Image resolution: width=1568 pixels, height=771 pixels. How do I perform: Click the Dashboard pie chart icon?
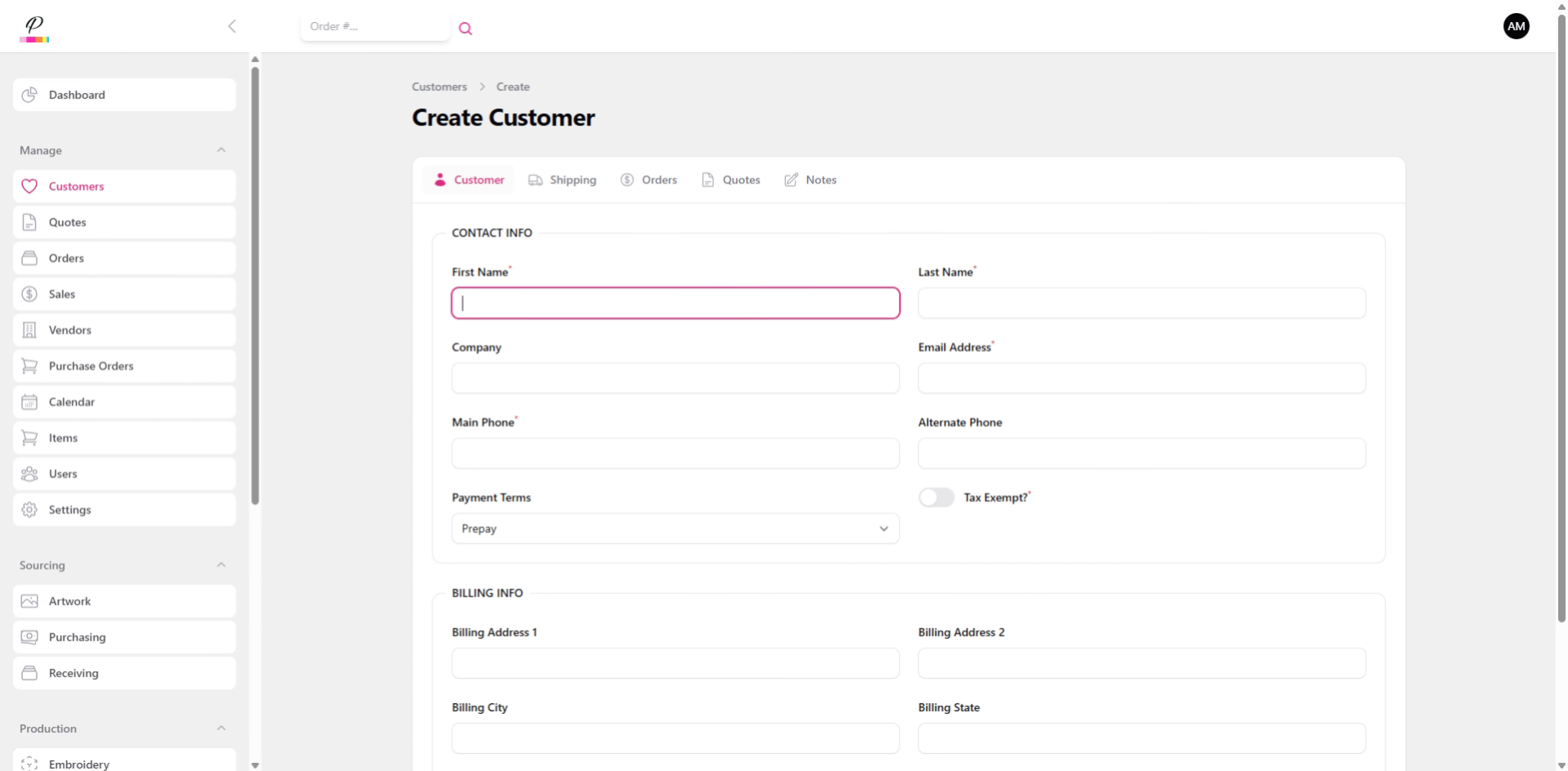29,95
